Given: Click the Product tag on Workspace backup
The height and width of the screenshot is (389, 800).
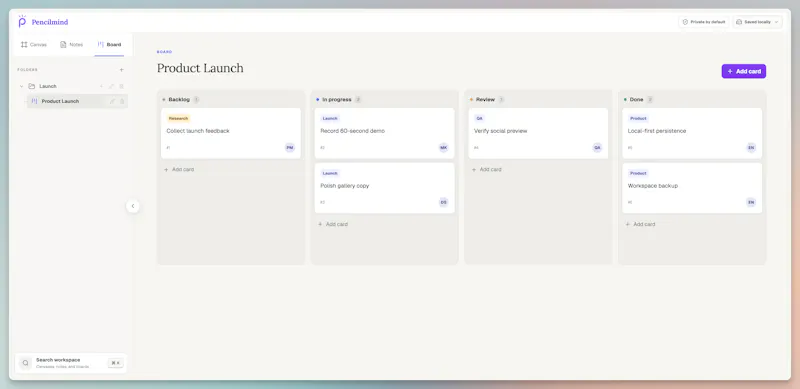Looking at the screenshot, I should tap(638, 173).
